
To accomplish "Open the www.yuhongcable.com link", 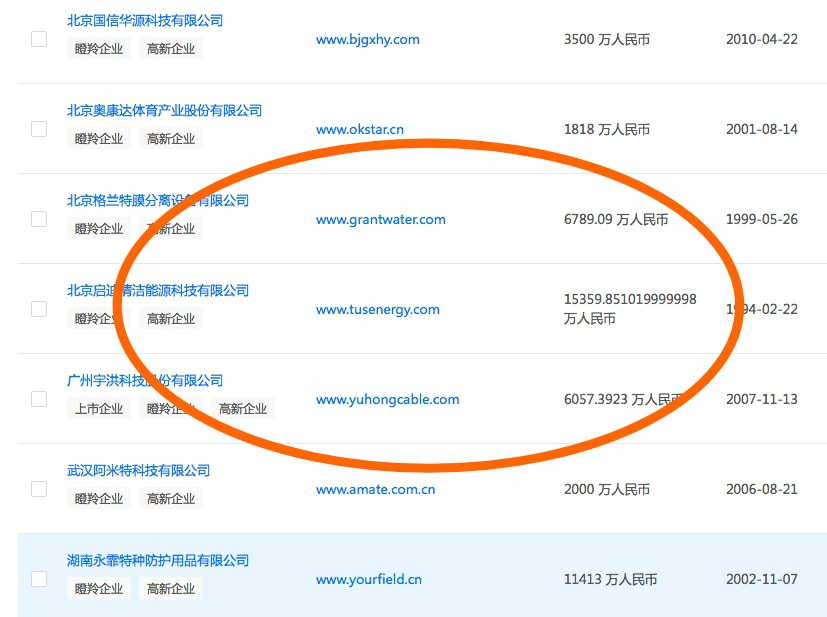I will (386, 399).
